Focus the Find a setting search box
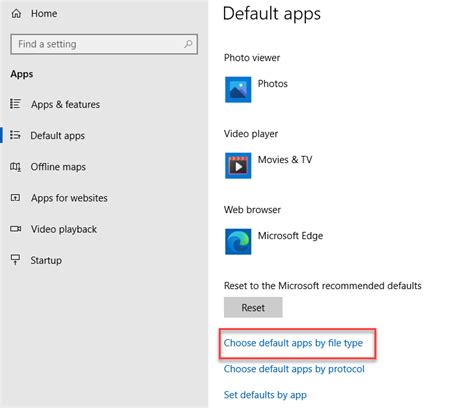Viewport: 474px width, 408px height. point(104,44)
